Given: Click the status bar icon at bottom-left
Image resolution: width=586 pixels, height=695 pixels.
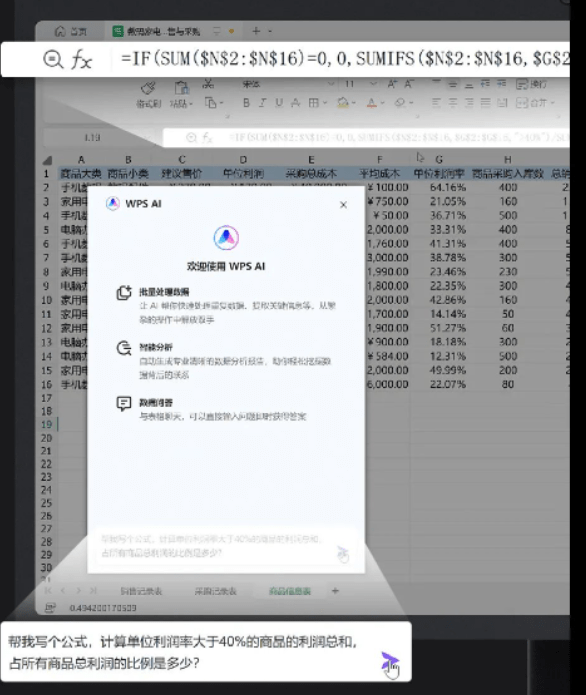Looking at the screenshot, I should click(x=50, y=608).
